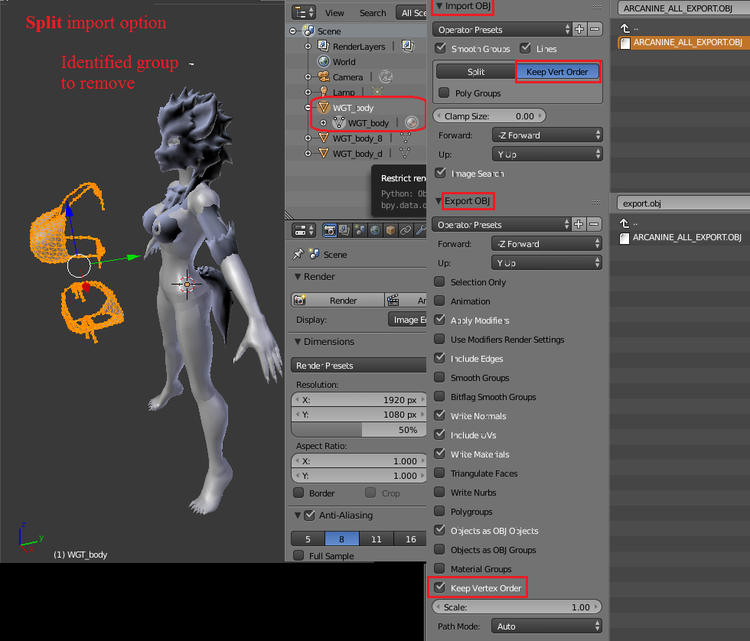750x641 pixels.
Task: Go to parent directory in export browser
Action: point(625,223)
